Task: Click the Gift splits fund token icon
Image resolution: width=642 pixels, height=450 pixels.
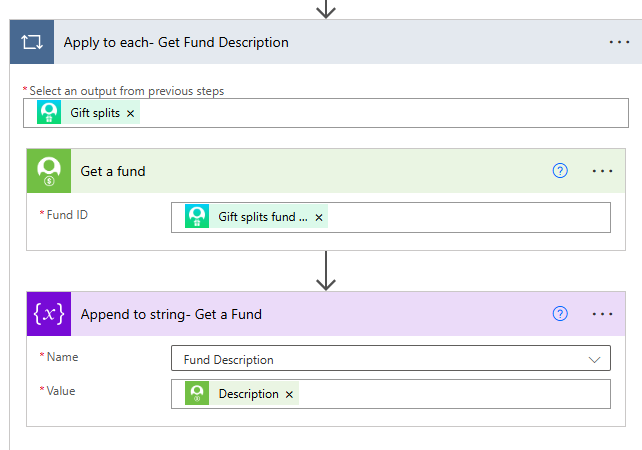Action: coord(197,217)
